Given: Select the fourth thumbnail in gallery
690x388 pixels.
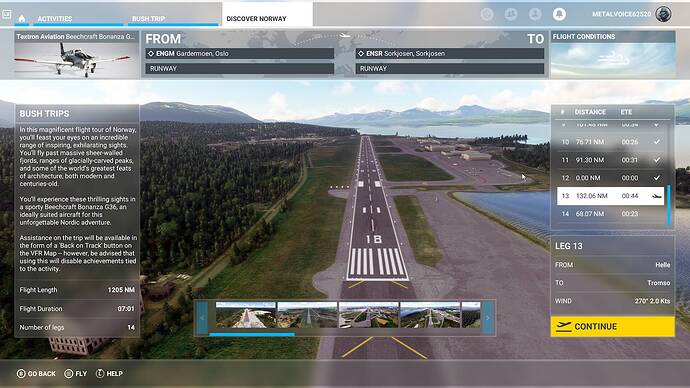Looking at the screenshot, I should 430,315.
